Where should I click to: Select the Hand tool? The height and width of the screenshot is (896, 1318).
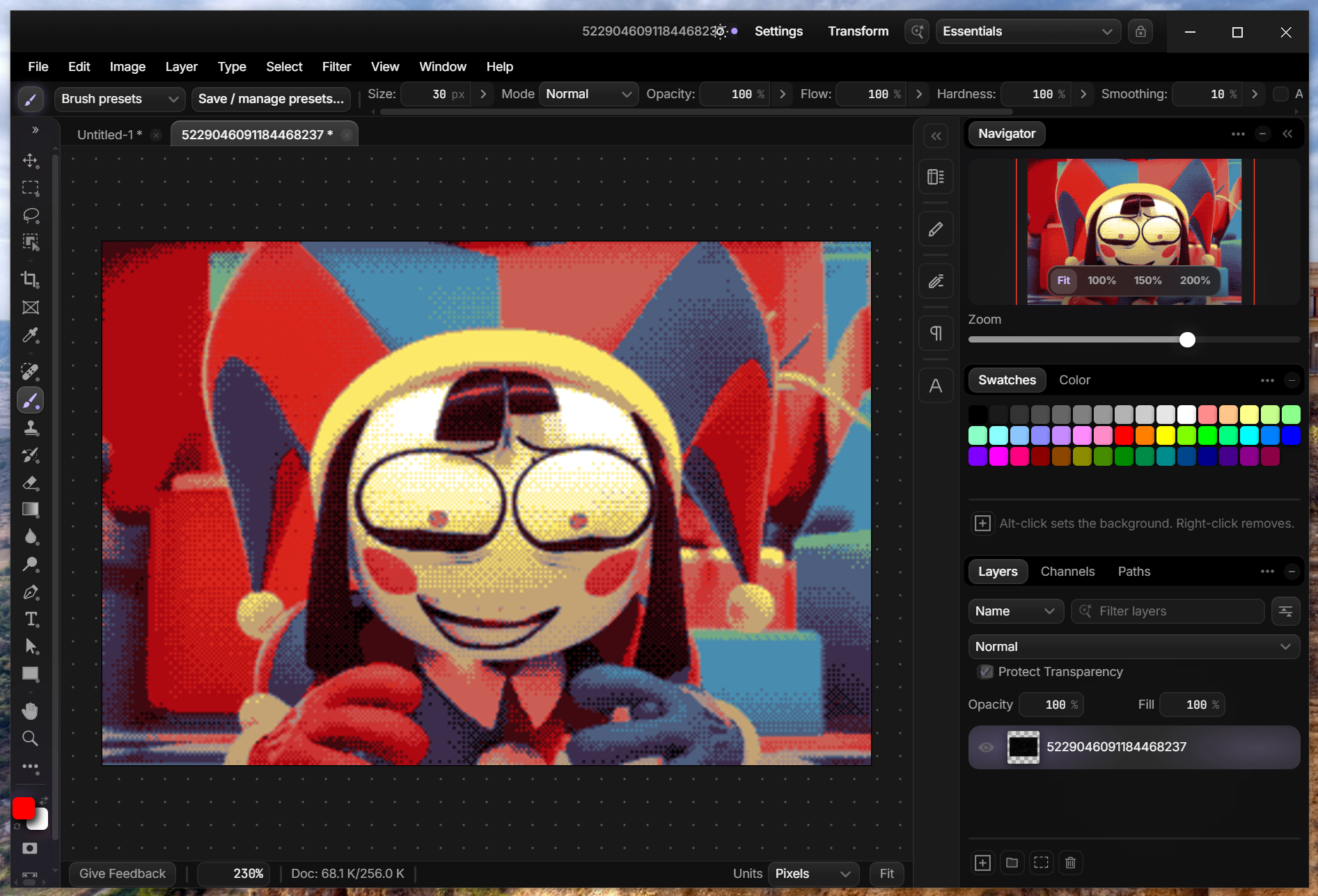(x=31, y=711)
